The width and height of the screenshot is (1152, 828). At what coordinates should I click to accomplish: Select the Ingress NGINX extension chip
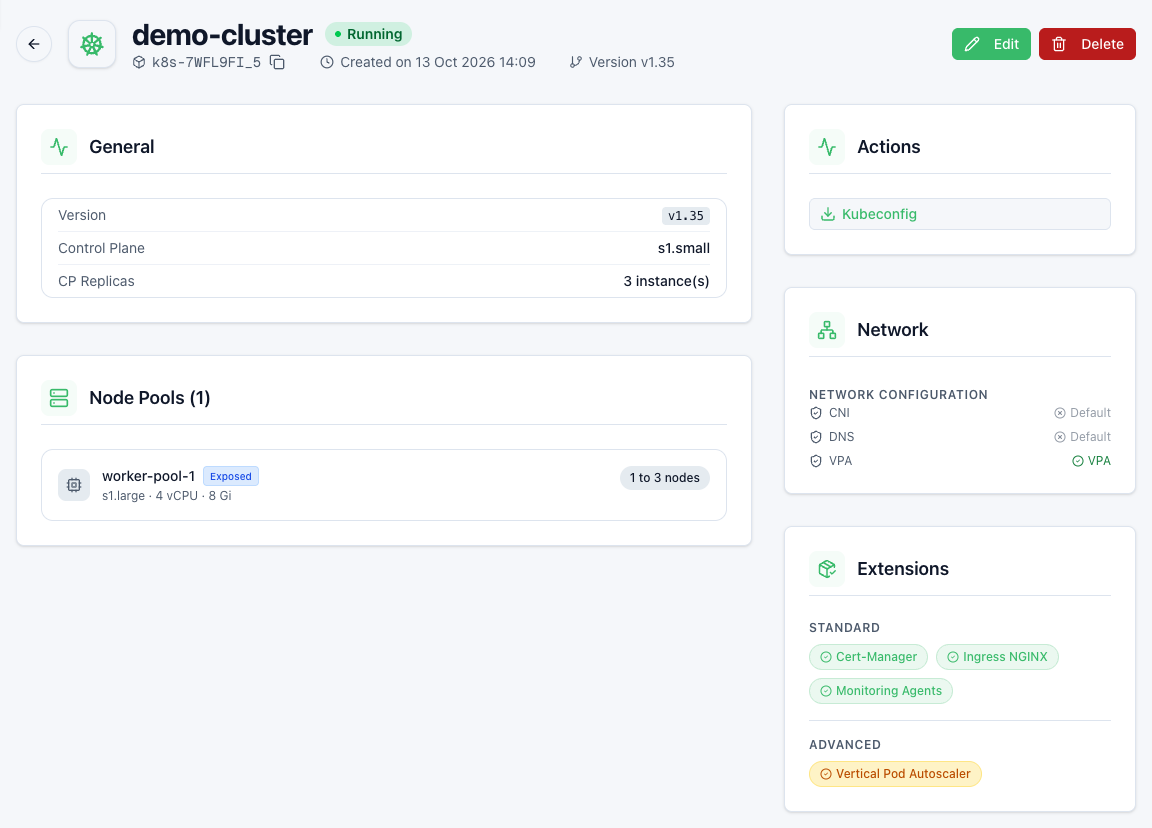[x=997, y=657]
